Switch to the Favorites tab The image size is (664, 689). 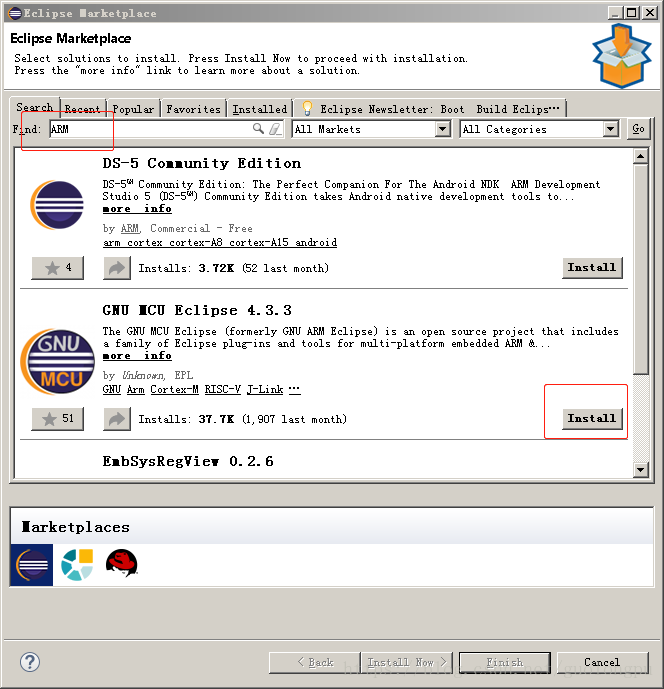click(193, 109)
